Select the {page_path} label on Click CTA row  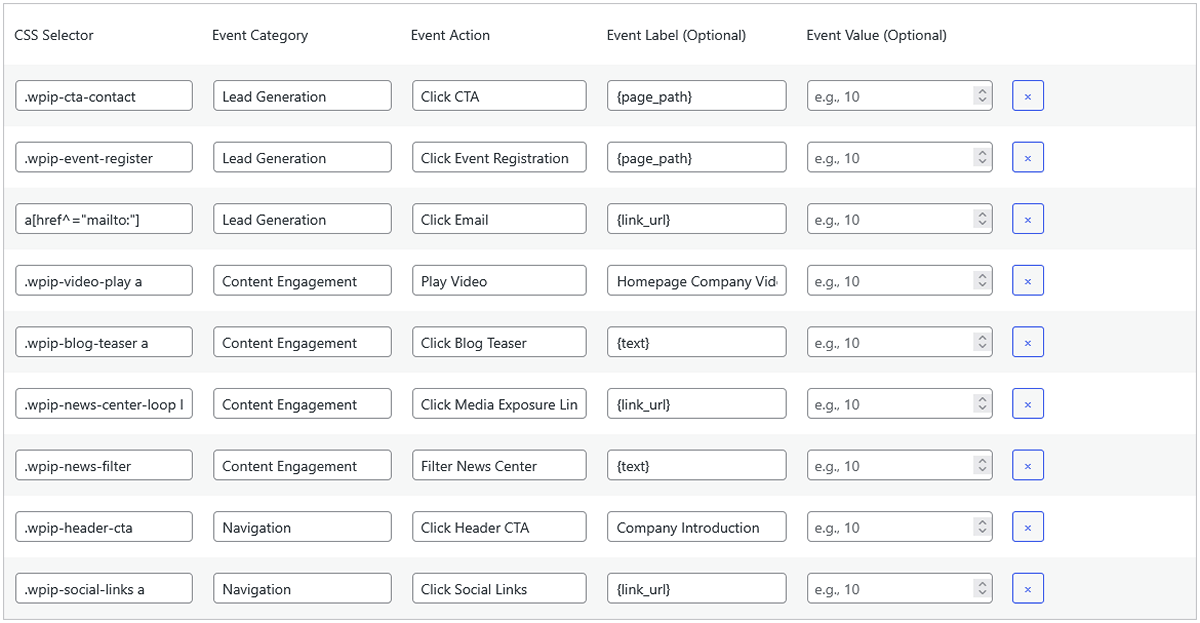[696, 95]
